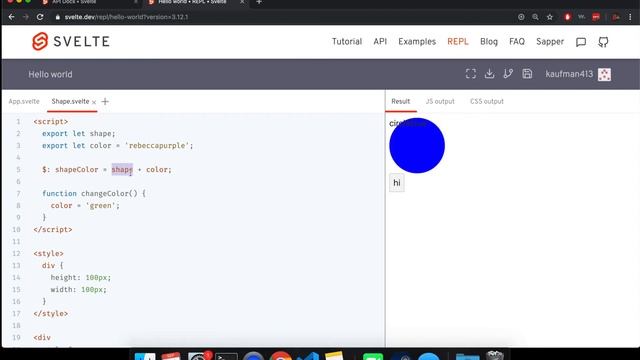Edit the Hello world REPL title
640x360 pixels.
(x=50, y=74)
